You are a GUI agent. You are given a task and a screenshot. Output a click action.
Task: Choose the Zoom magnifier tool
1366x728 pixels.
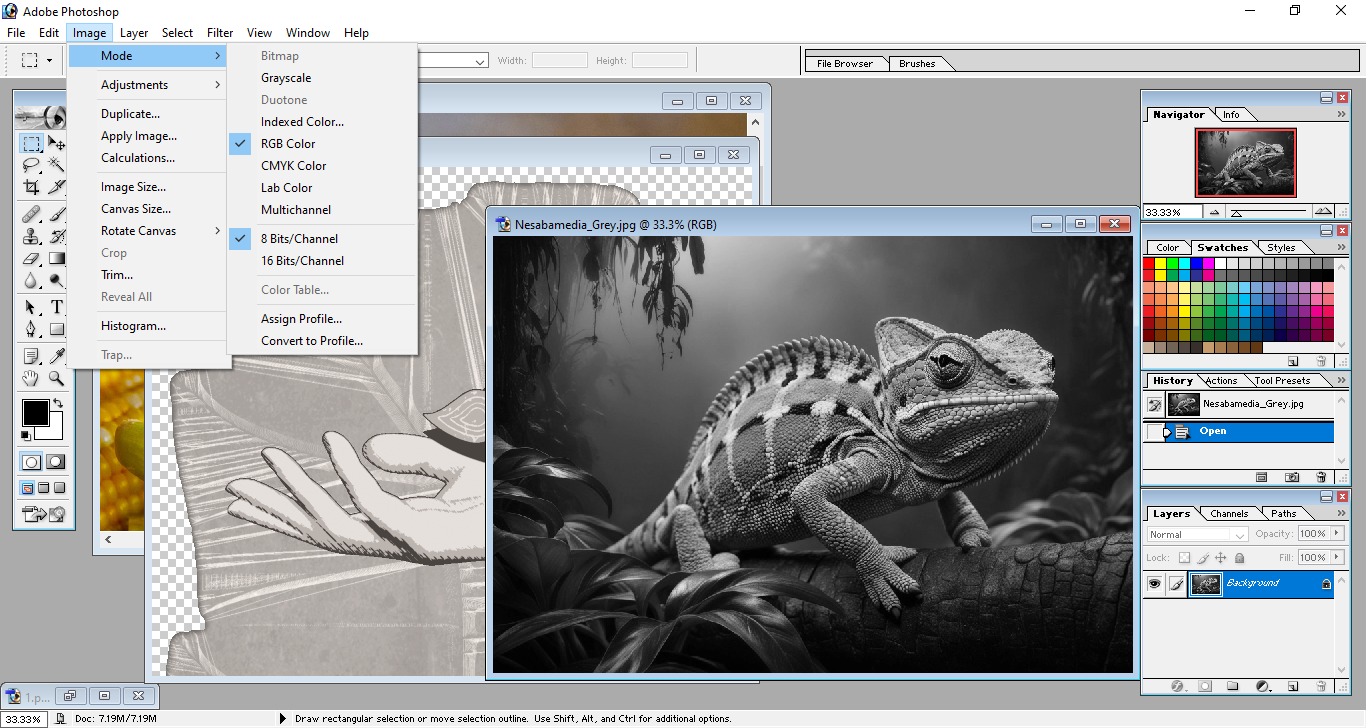point(57,378)
